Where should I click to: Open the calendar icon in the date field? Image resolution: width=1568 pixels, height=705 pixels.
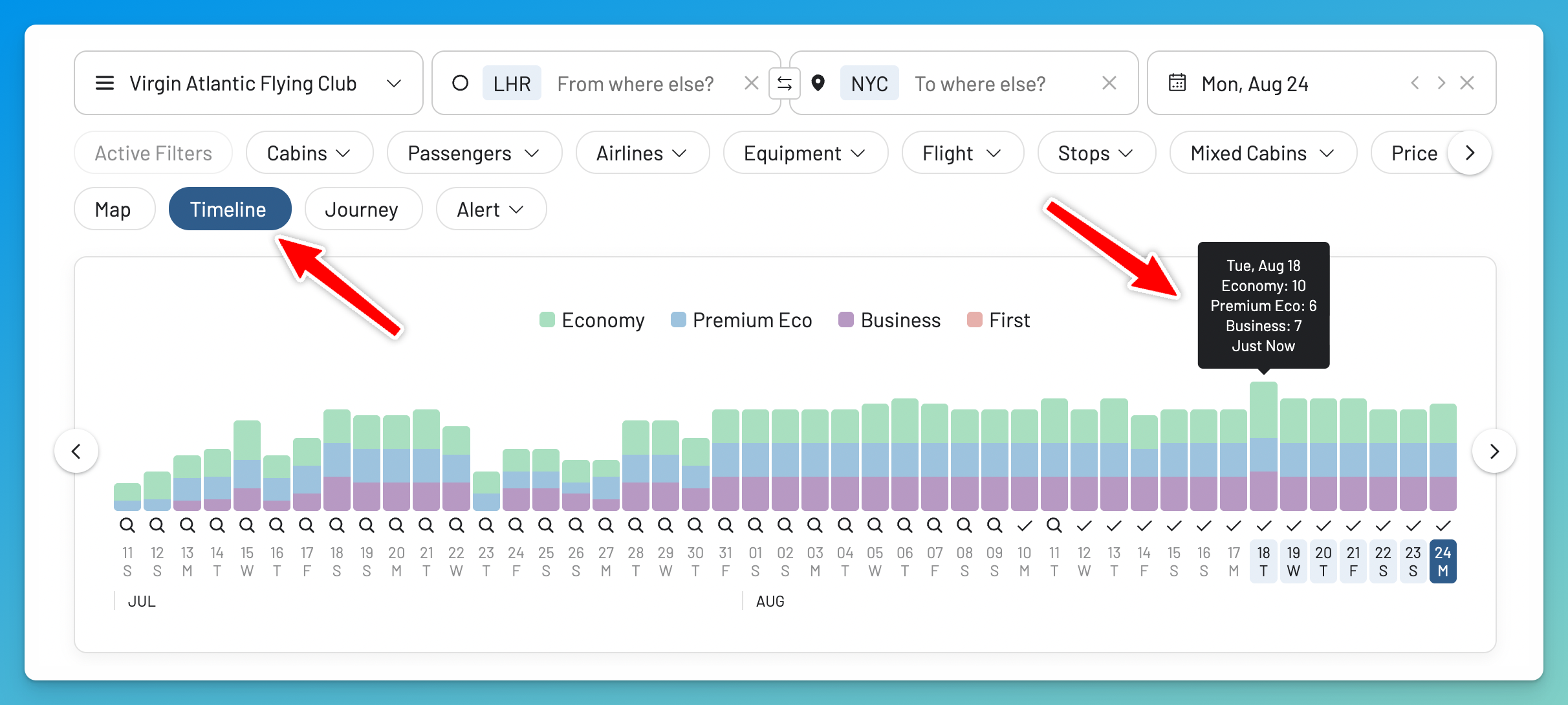(x=1177, y=83)
